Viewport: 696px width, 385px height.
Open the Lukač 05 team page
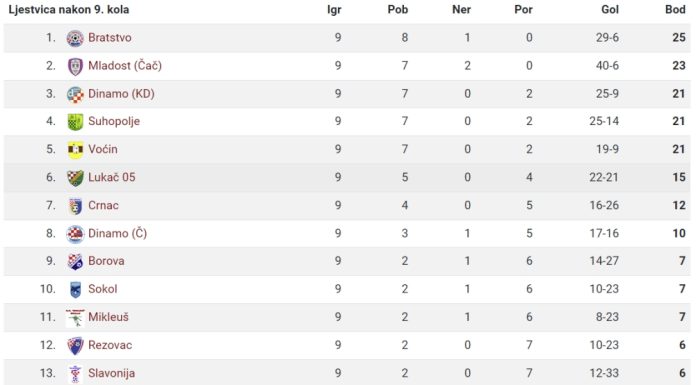[x=112, y=177]
